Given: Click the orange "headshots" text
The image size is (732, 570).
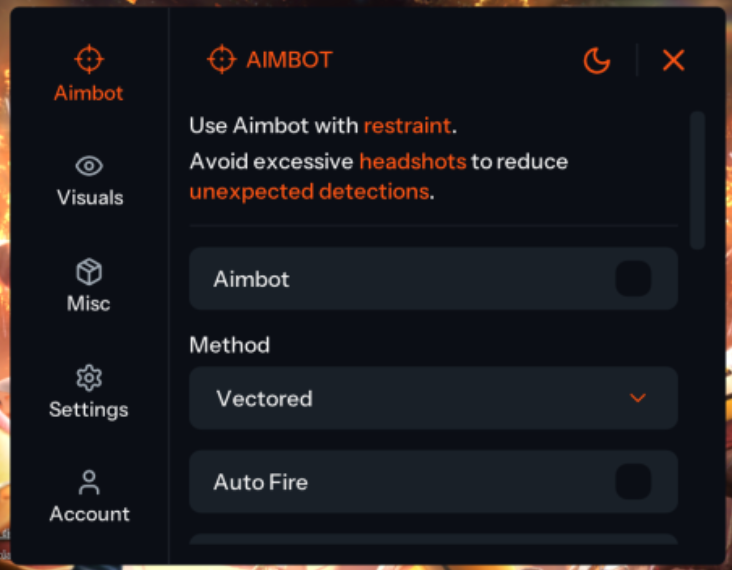Looking at the screenshot, I should pyautogui.click(x=413, y=162).
